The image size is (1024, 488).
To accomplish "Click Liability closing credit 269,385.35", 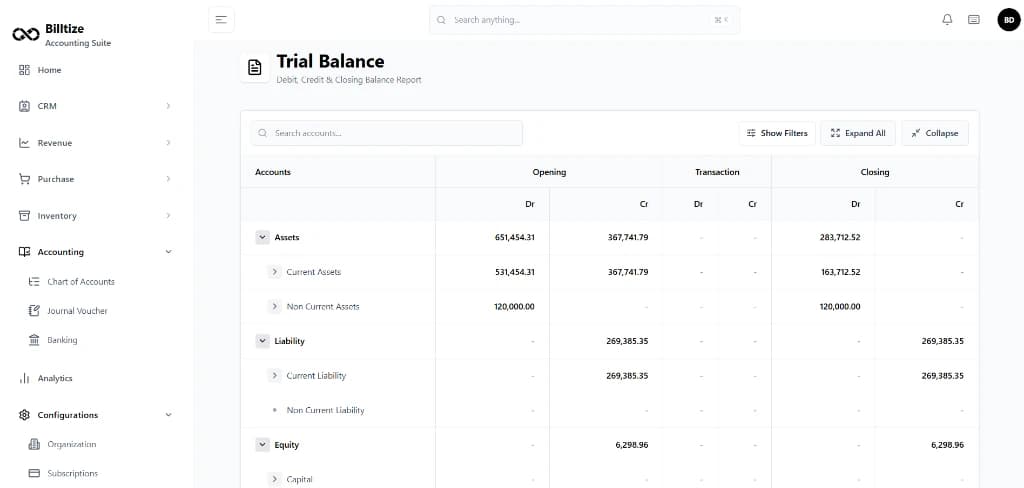I will click(x=942, y=341).
